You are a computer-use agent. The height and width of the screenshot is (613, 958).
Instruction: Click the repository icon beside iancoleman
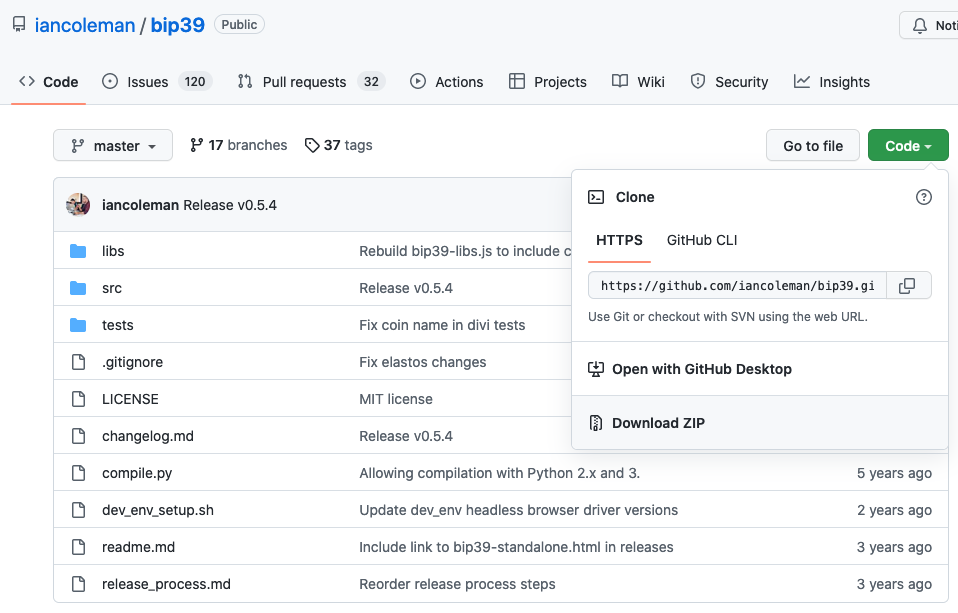pyautogui.click(x=19, y=24)
